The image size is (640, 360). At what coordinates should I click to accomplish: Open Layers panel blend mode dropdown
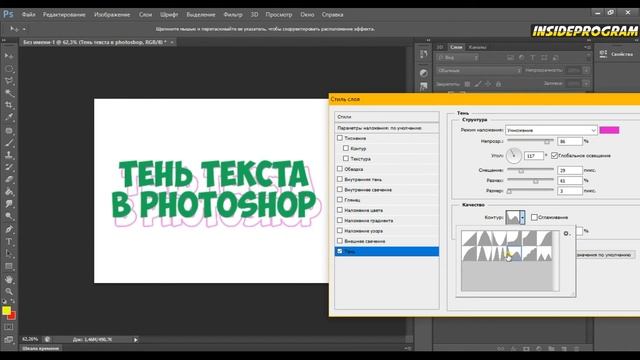click(478, 71)
